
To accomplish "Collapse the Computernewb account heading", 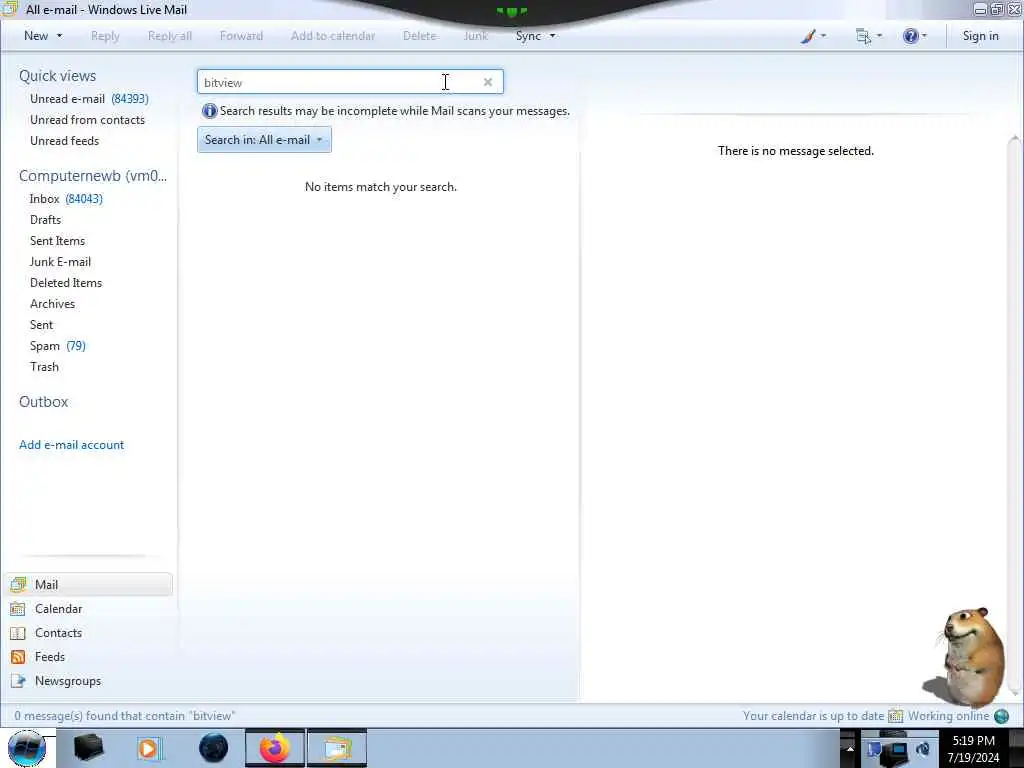I will tap(93, 176).
